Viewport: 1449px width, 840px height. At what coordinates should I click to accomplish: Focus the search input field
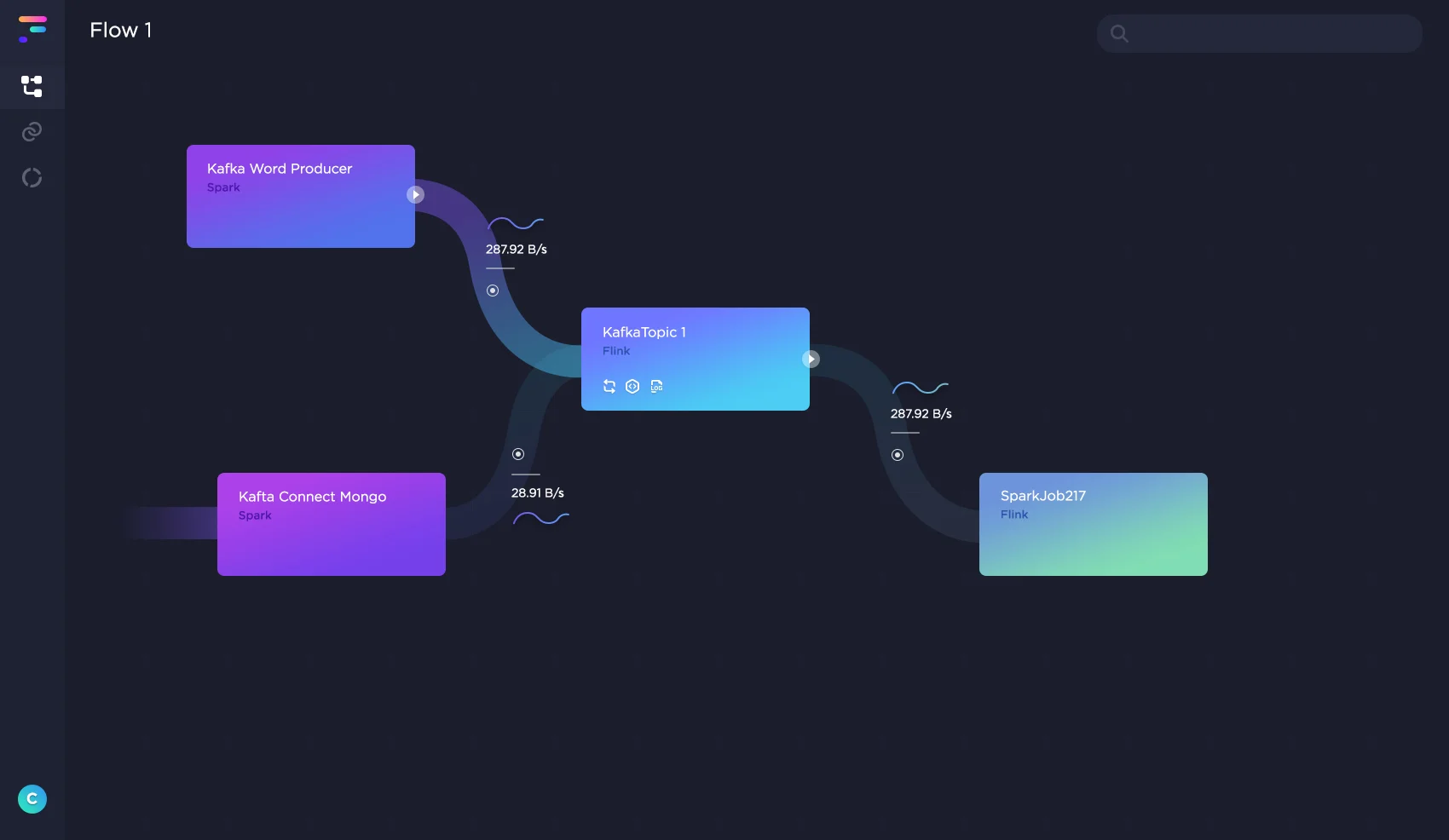[x=1260, y=33]
